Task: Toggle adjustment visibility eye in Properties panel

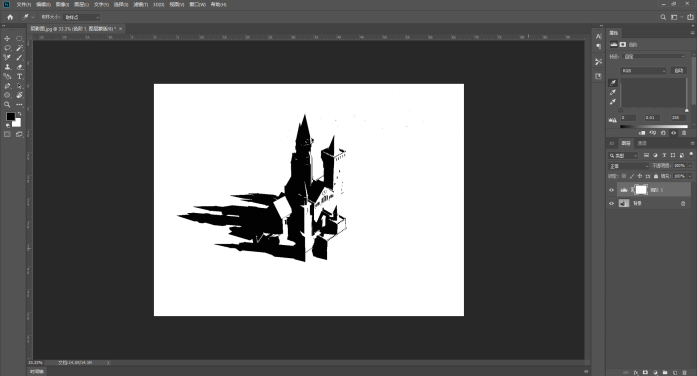Action: (x=673, y=133)
